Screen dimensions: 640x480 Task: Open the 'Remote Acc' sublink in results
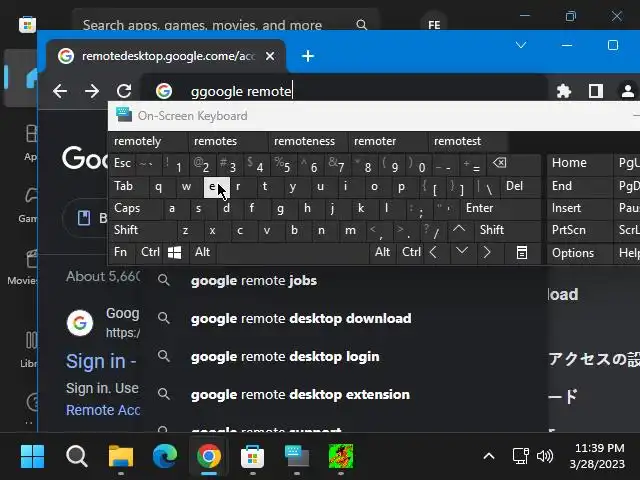[103, 410]
